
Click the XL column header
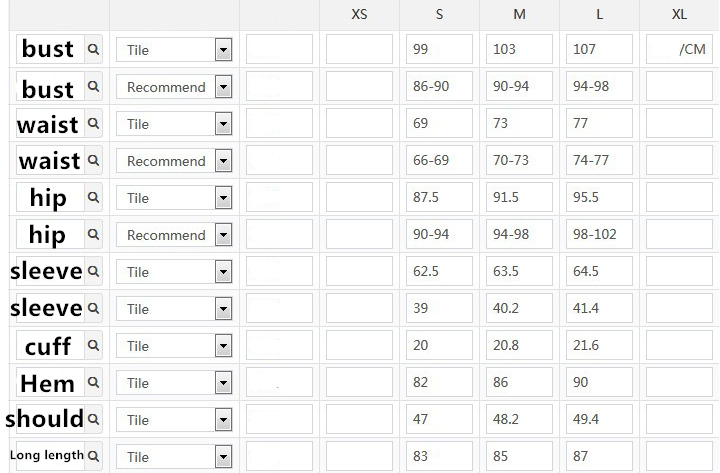pyautogui.click(x=680, y=15)
